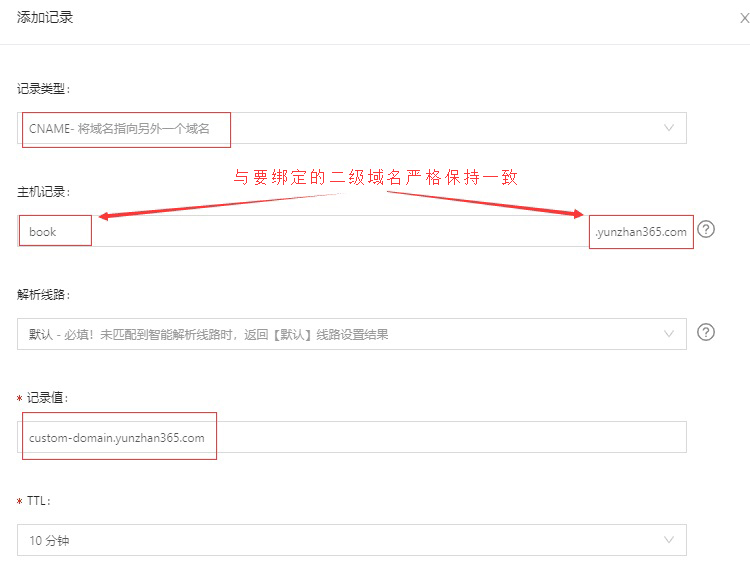Click the help icon beside 主机记录 field

(706, 229)
